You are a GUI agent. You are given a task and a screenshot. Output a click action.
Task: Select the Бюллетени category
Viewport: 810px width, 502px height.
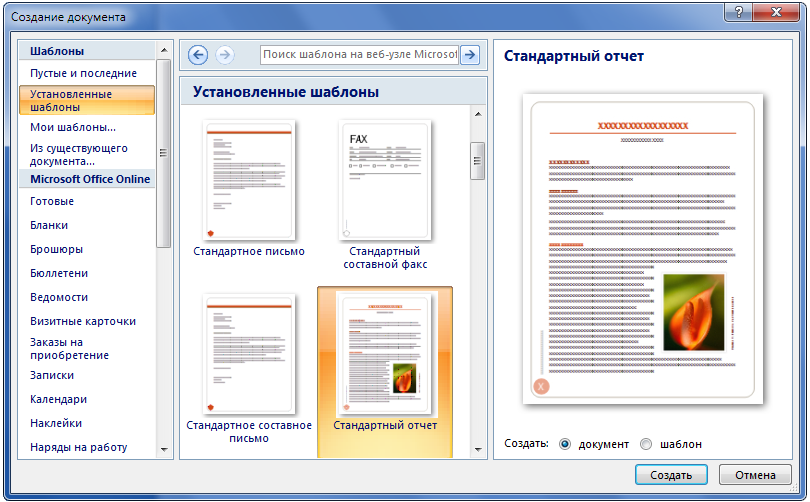point(59,273)
